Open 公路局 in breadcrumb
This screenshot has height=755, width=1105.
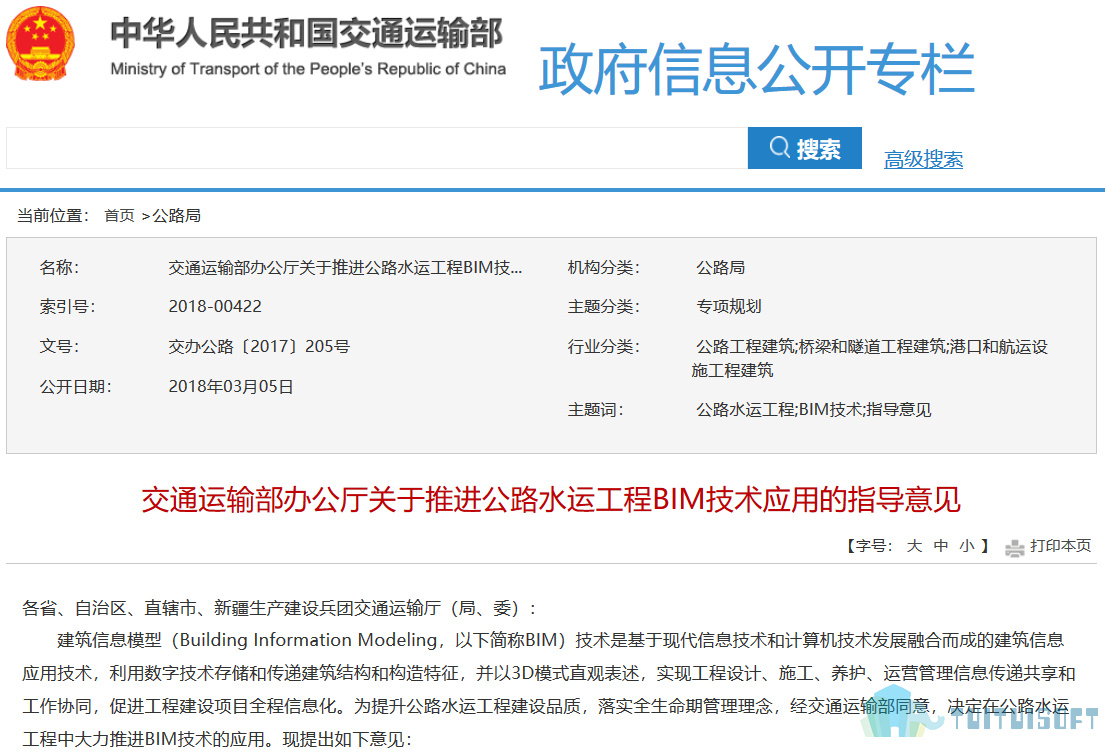click(x=177, y=216)
